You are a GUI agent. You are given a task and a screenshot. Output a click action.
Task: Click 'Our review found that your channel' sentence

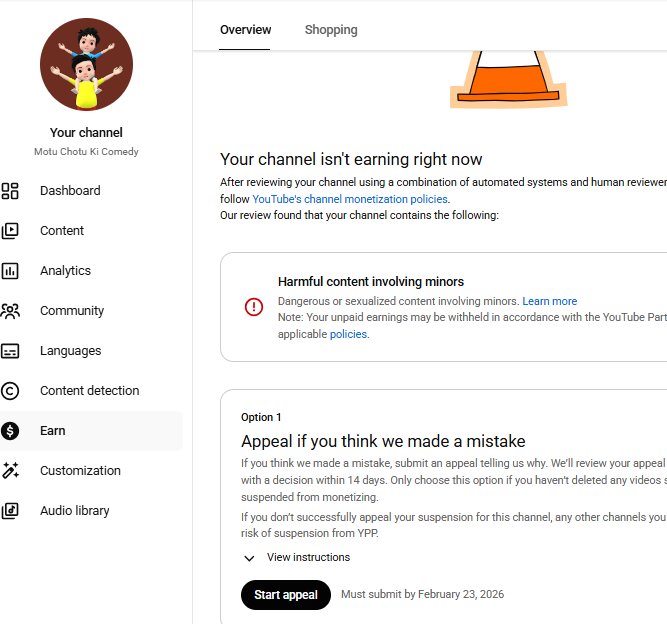click(359, 215)
